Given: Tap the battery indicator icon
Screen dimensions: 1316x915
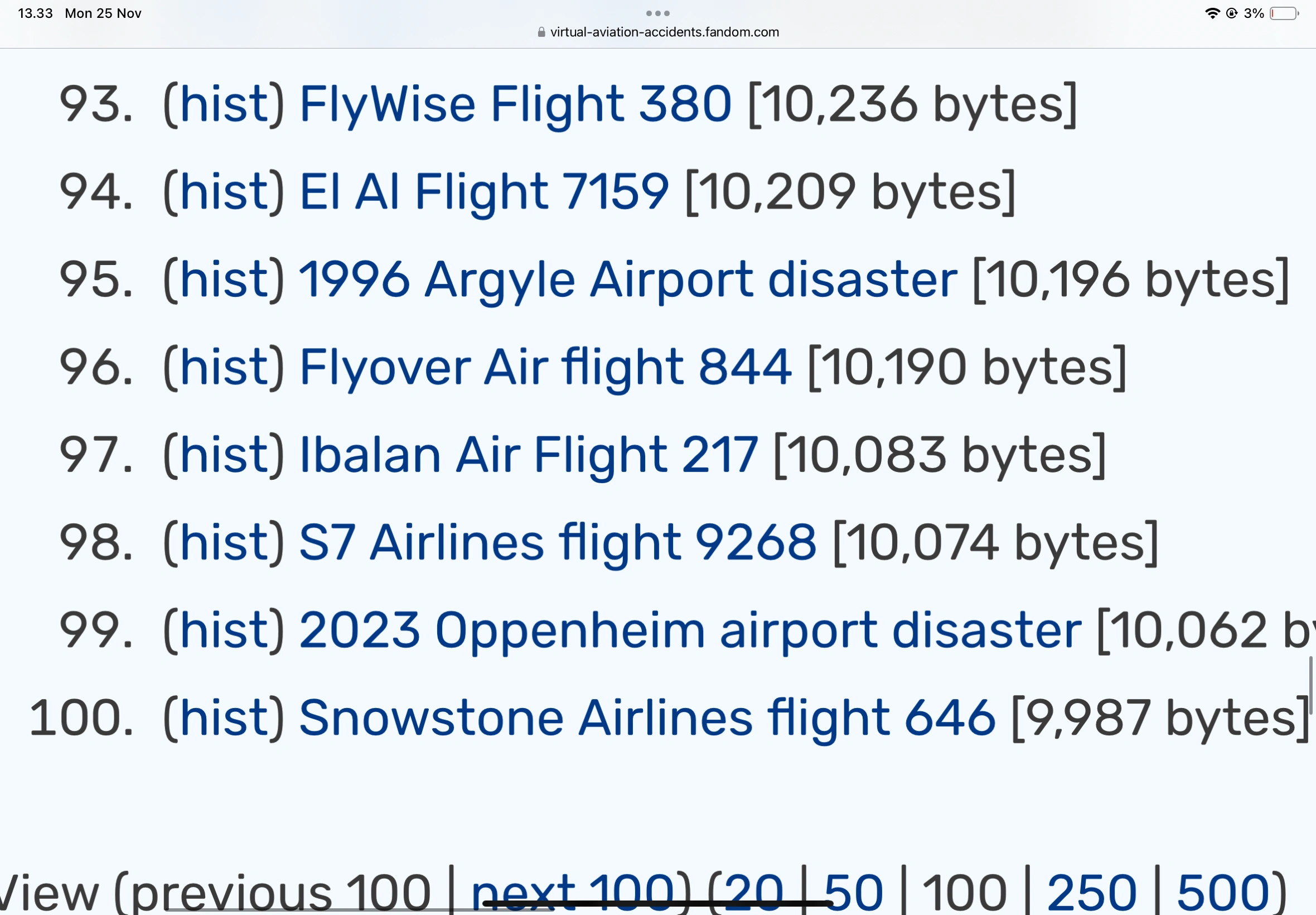Looking at the screenshot, I should point(1283,13).
